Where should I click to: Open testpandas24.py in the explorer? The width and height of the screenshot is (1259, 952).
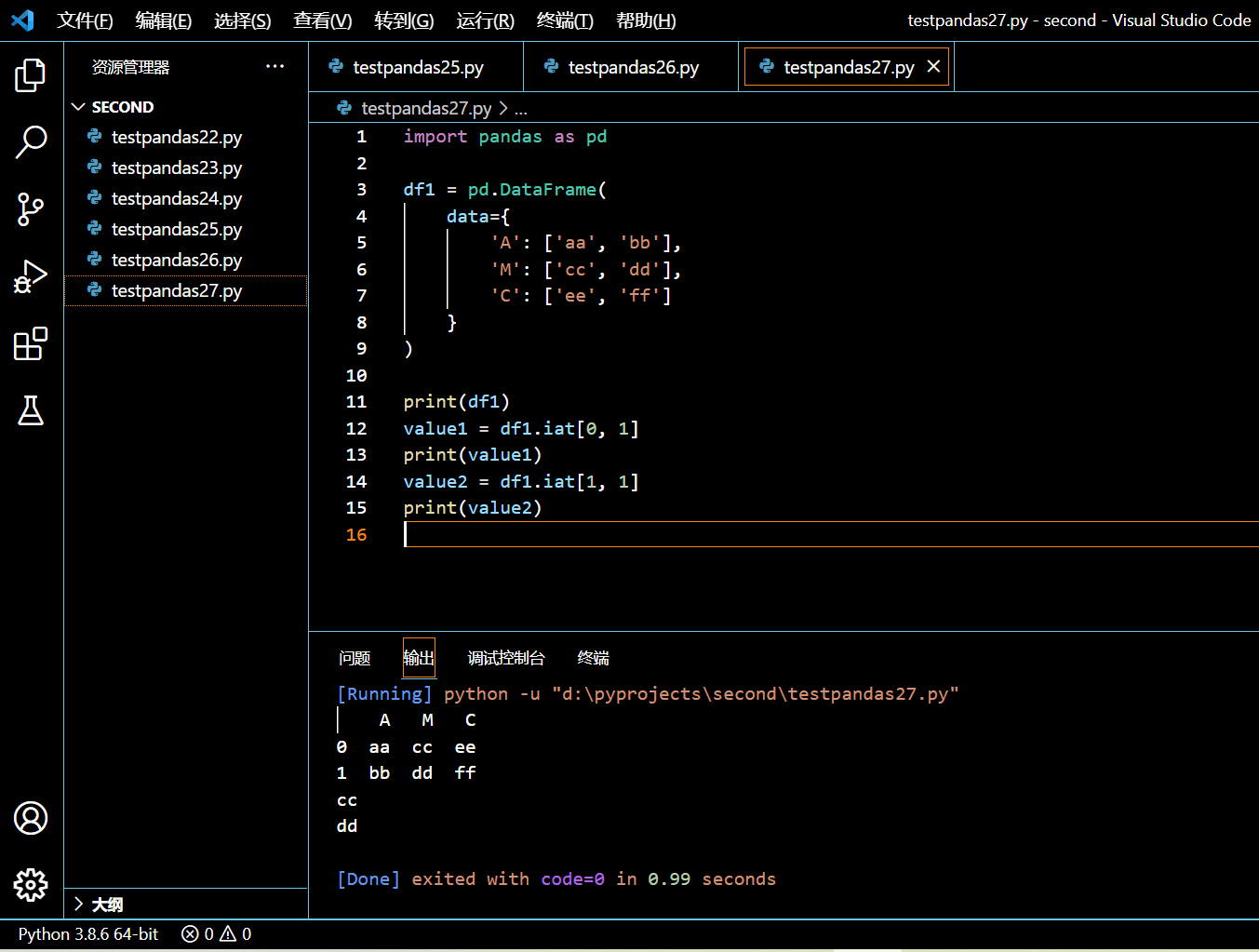point(186,198)
